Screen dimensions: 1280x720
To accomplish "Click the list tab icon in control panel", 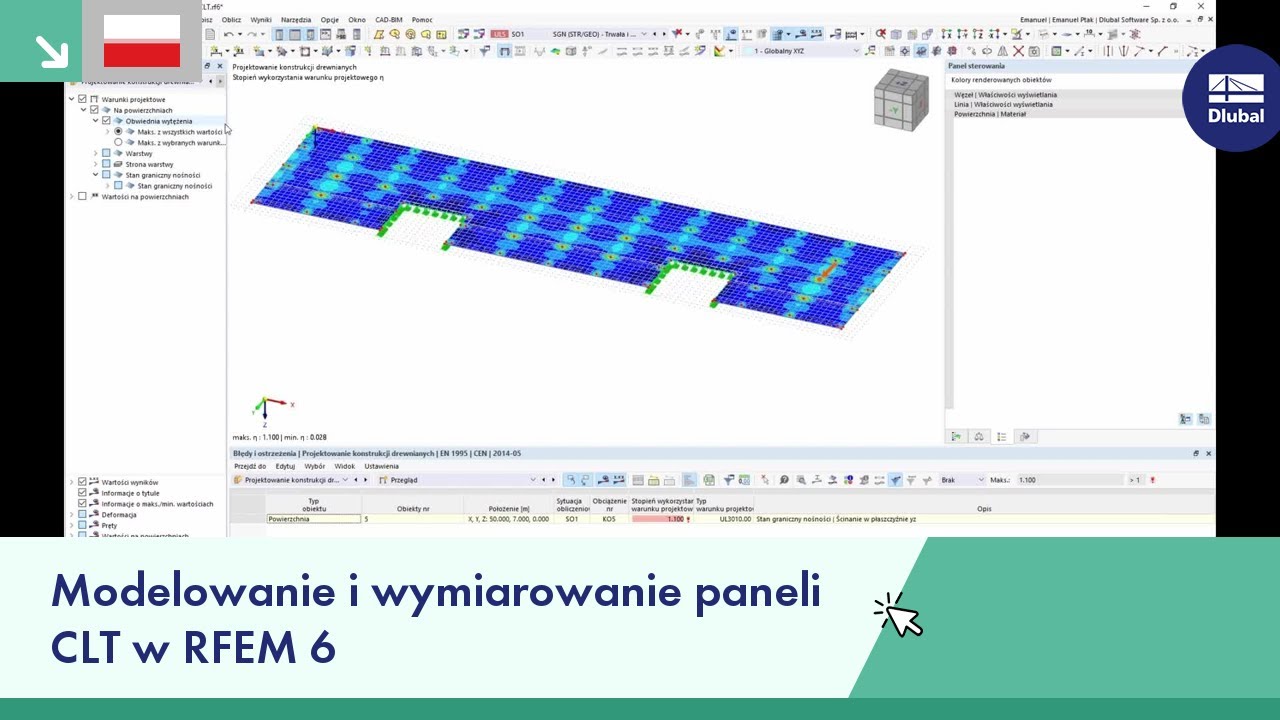I will (1002, 436).
